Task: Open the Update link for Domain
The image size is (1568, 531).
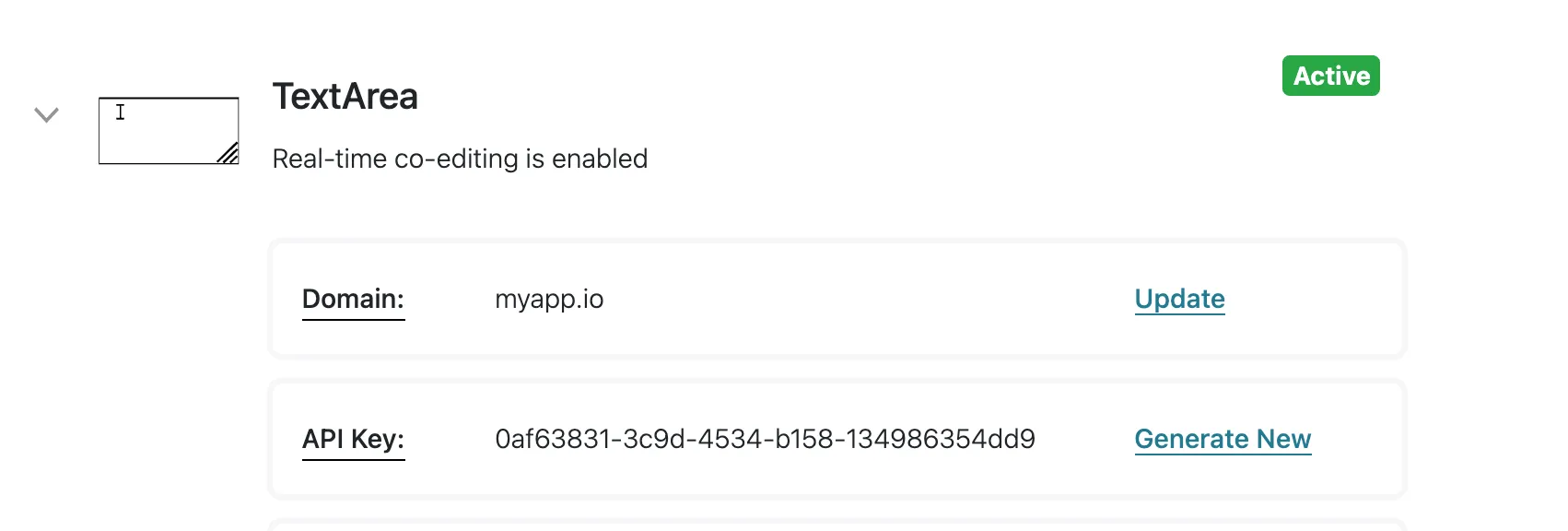Action: [1179, 299]
